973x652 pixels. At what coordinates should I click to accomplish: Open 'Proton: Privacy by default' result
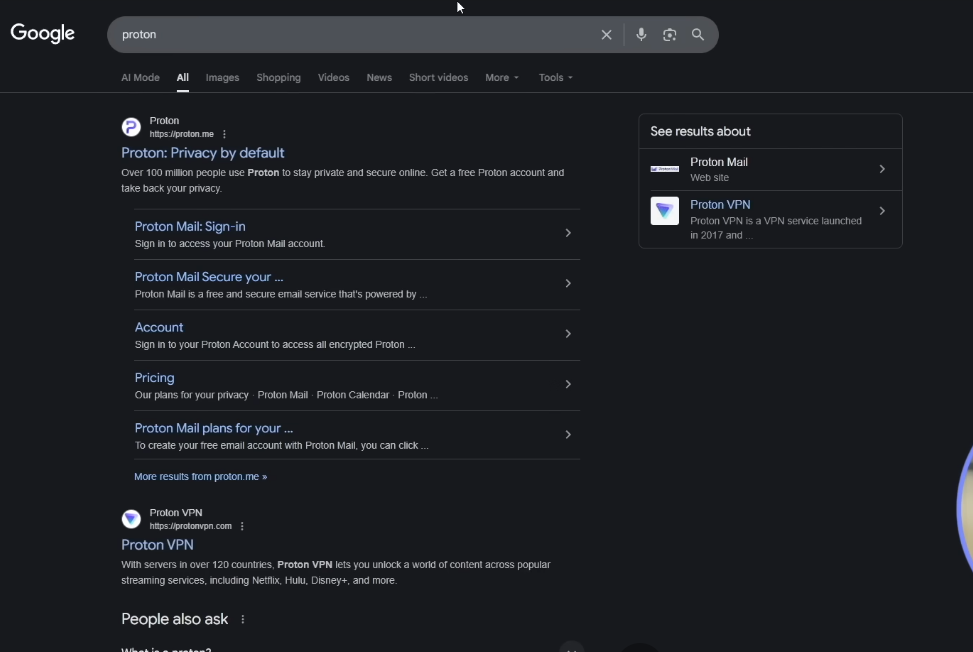pyautogui.click(x=203, y=153)
